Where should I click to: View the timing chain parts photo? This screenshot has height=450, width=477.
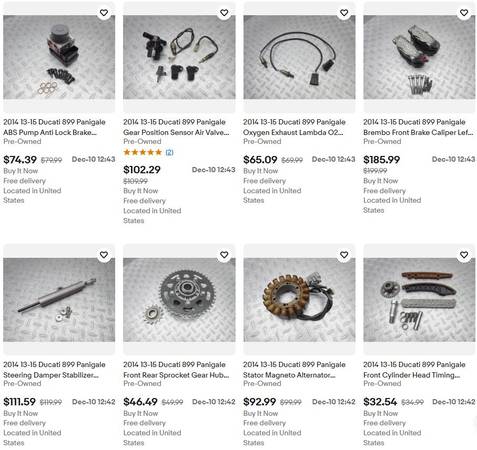click(x=419, y=299)
